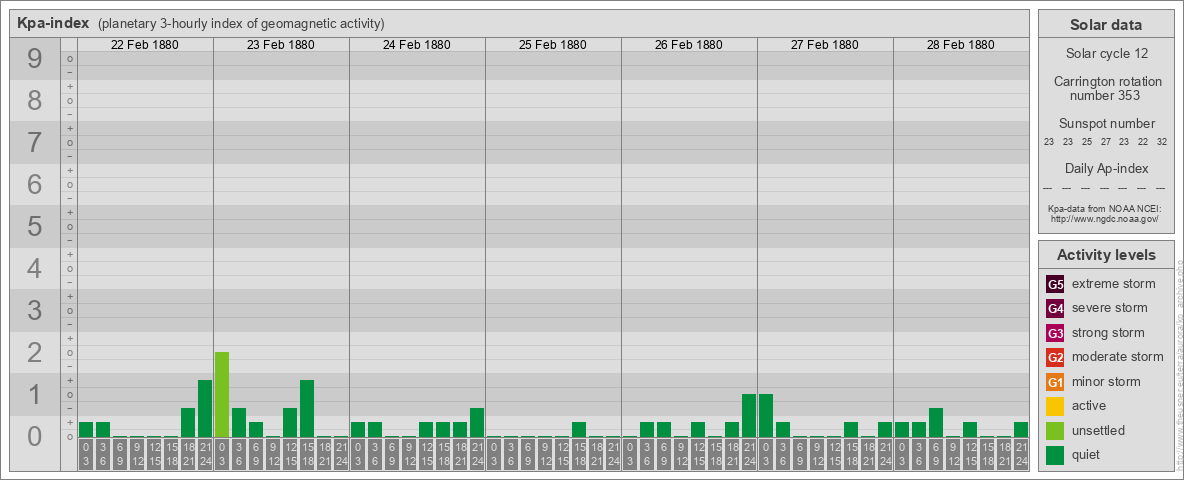Click the 'moderate storm' legend label
1184x480 pixels.
[1118, 357]
